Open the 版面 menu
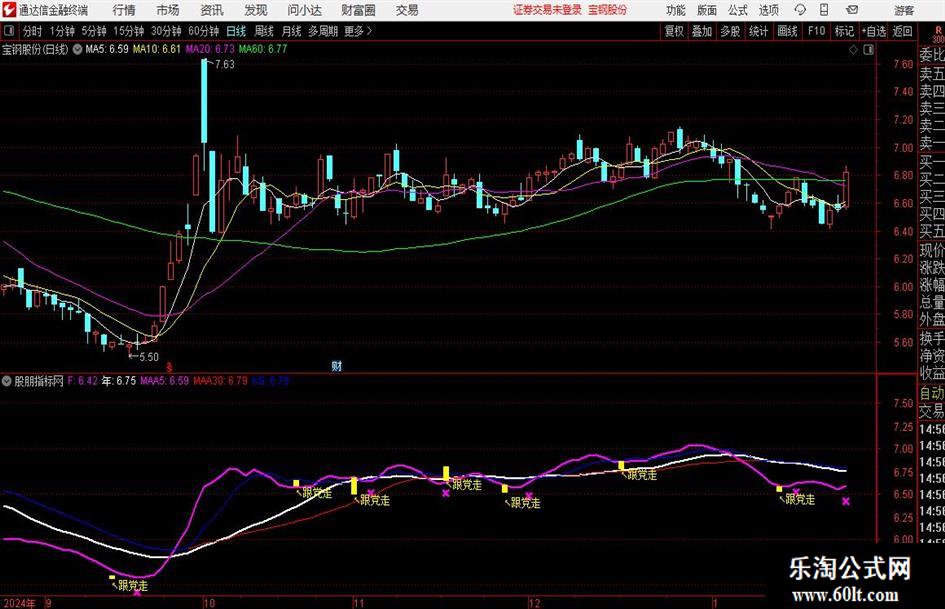 coord(707,10)
